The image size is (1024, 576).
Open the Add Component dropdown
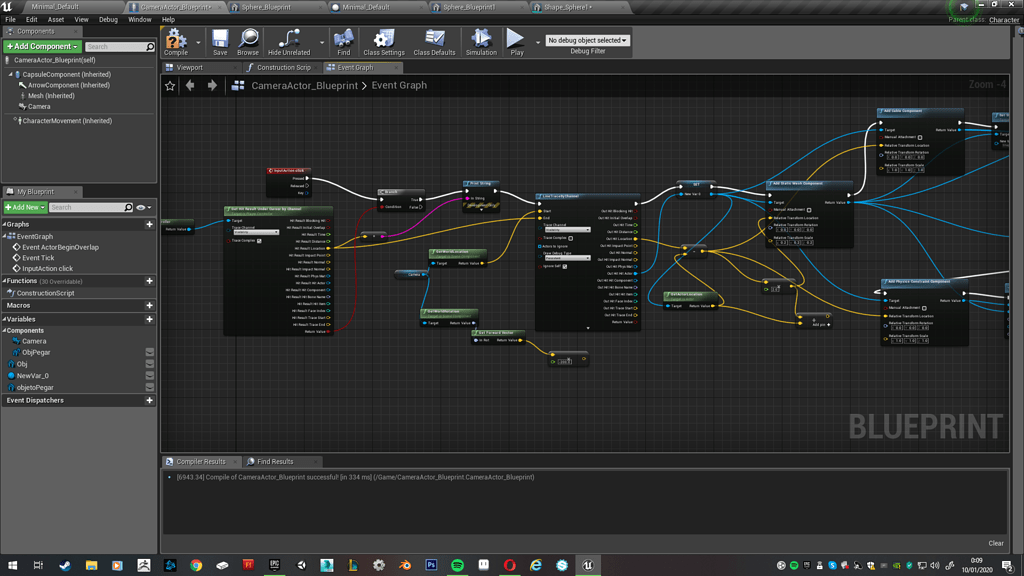pyautogui.click(x=41, y=46)
